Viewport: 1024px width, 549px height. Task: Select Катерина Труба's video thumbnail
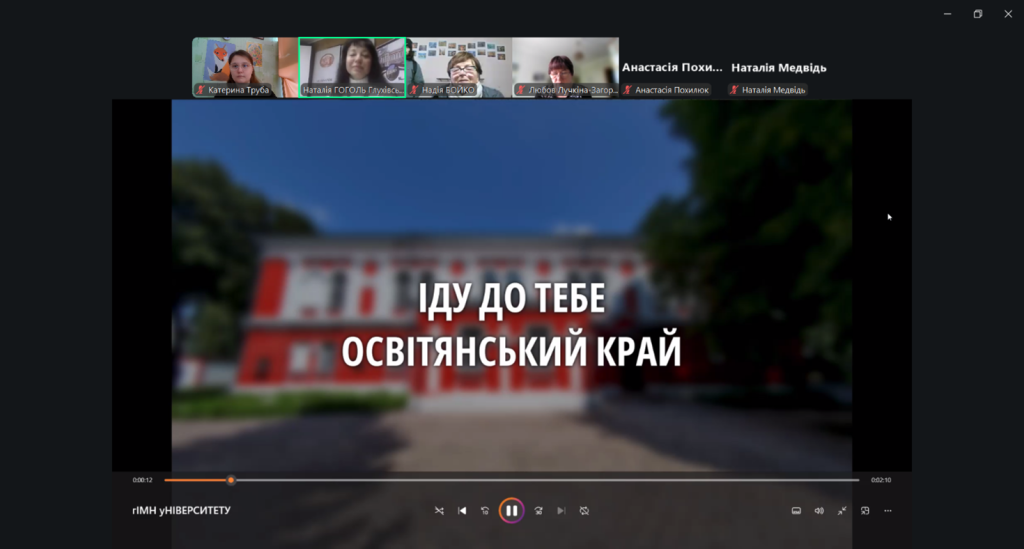pyautogui.click(x=234, y=67)
